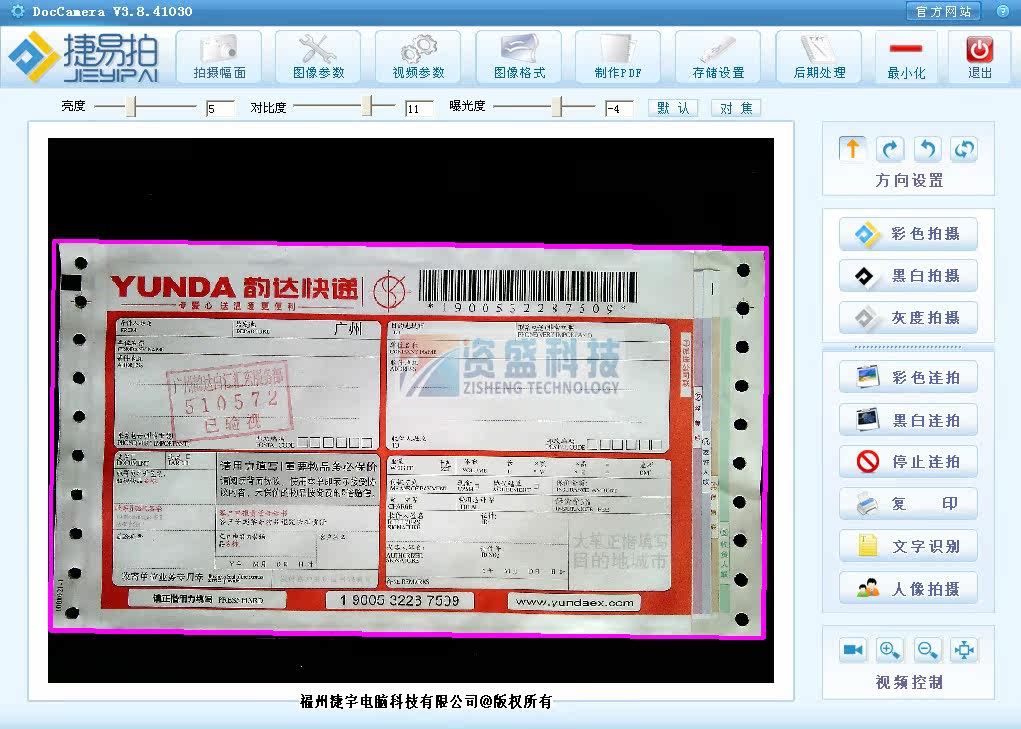Image resolution: width=1021 pixels, height=729 pixels.
Task: Open 存储设置 storage settings
Action: tap(718, 57)
